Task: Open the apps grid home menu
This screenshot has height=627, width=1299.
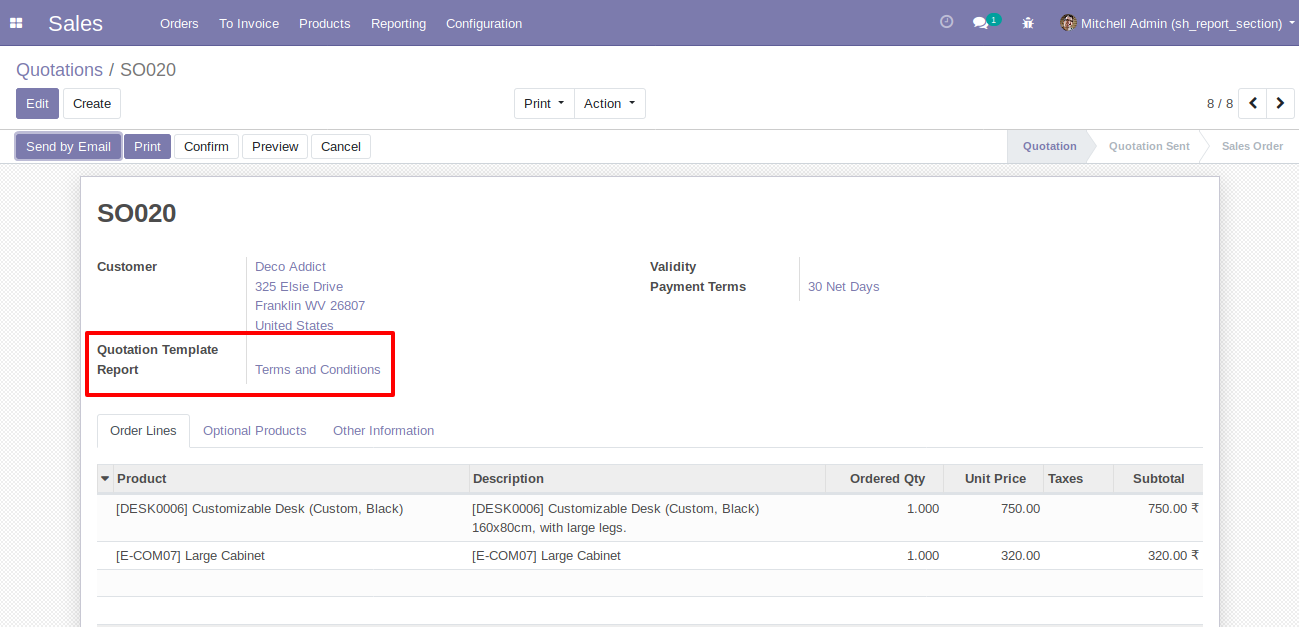Action: [16, 23]
